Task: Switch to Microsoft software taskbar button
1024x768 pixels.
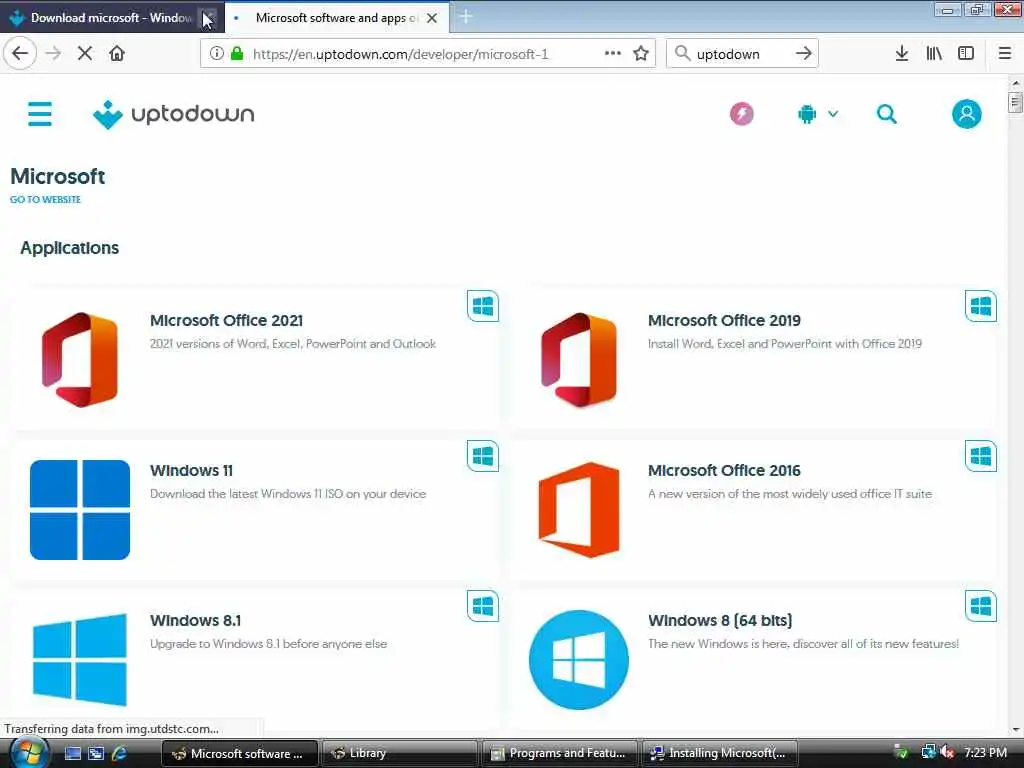Action: 239,753
